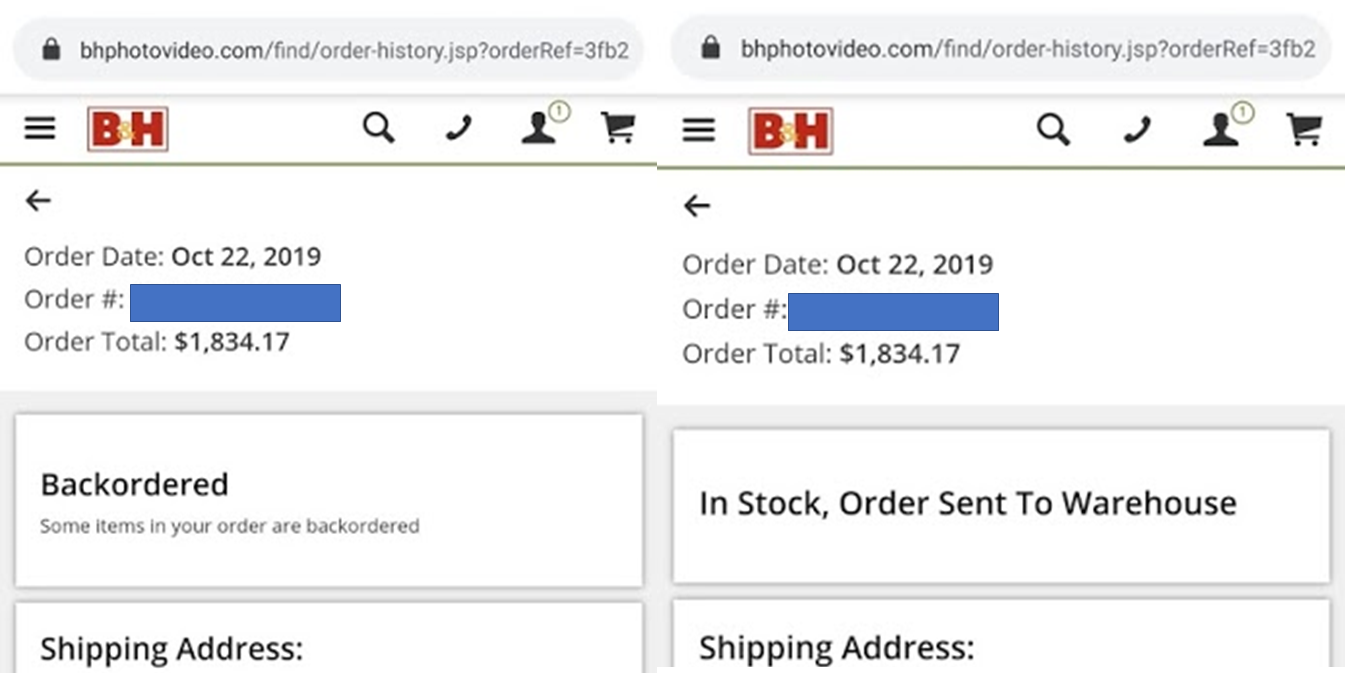Open hamburger menu in left screenshot

[40, 128]
